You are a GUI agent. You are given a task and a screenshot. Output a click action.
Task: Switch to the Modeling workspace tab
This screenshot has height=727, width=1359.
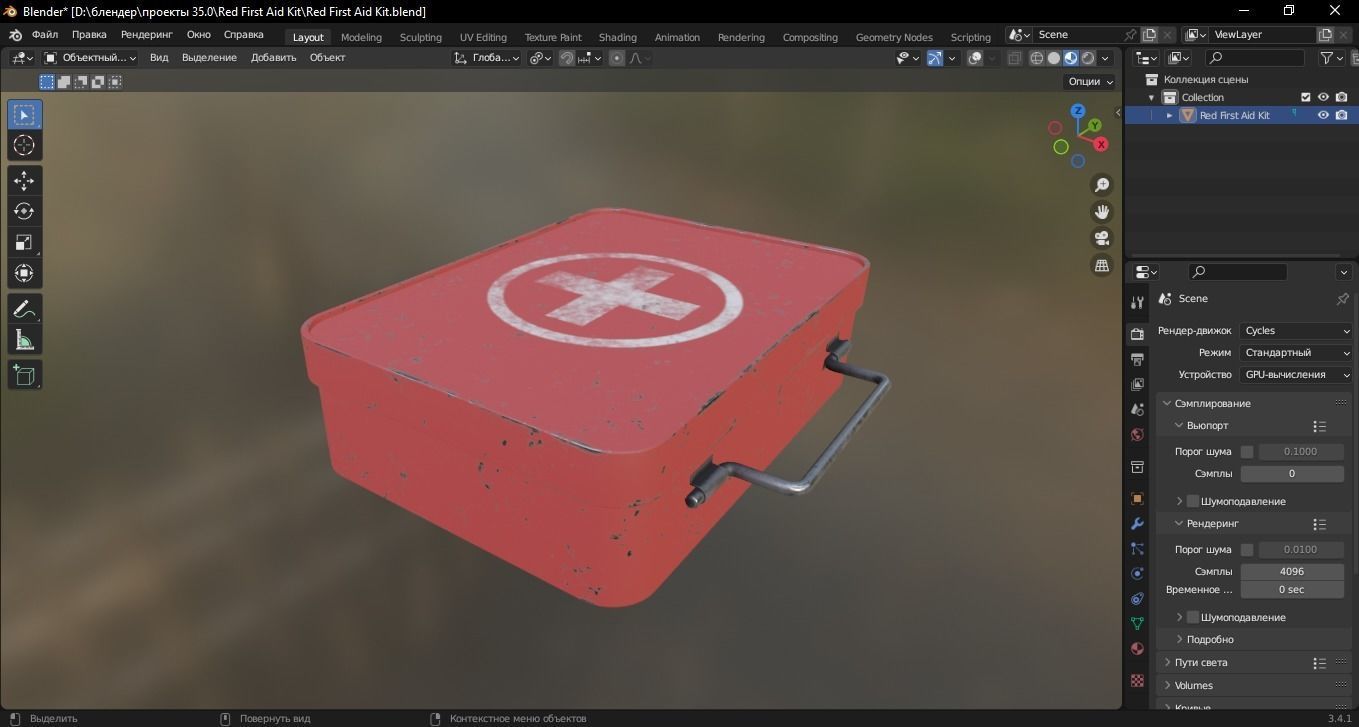361,37
